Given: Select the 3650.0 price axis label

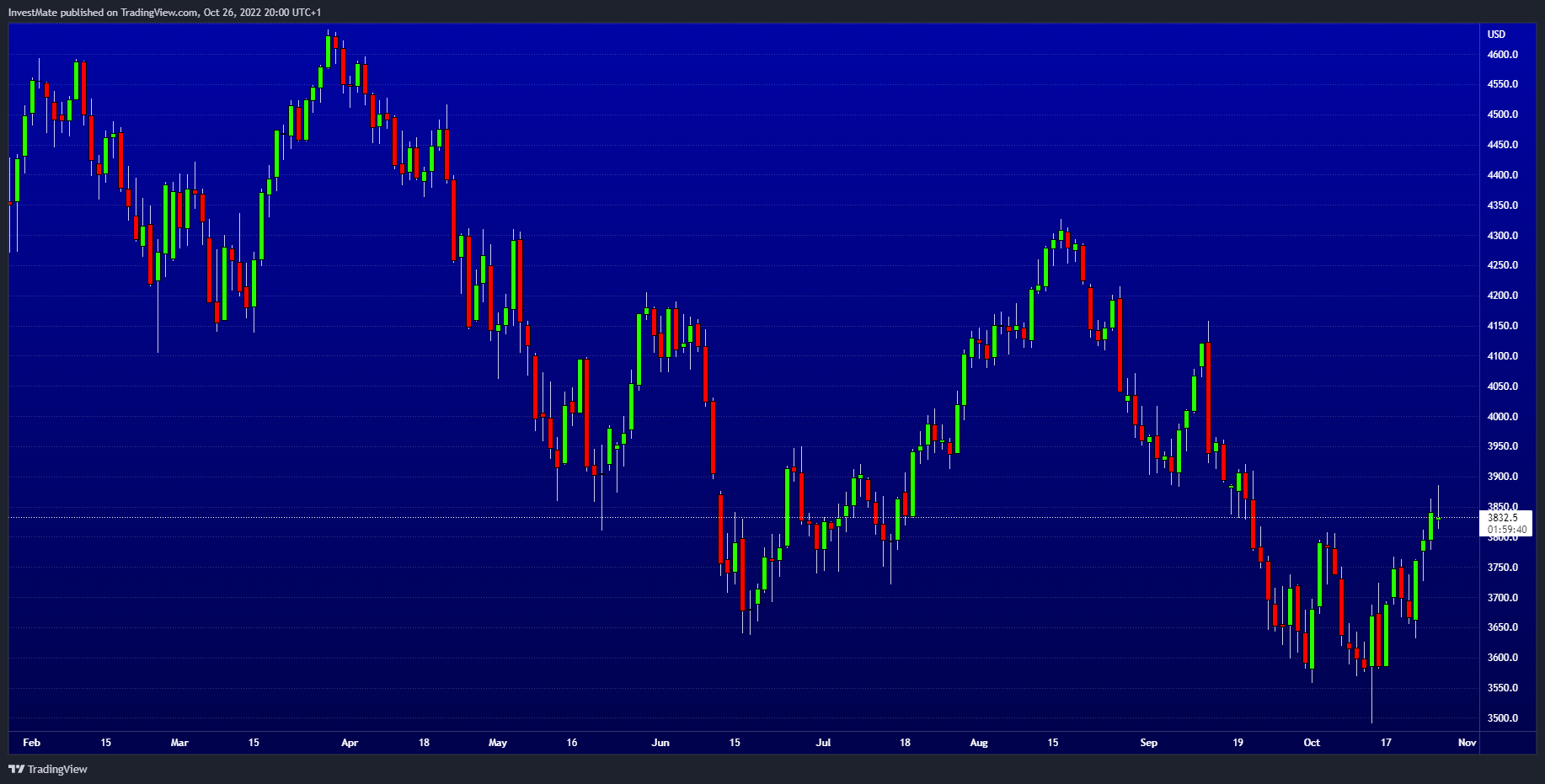Looking at the screenshot, I should click(x=1503, y=627).
